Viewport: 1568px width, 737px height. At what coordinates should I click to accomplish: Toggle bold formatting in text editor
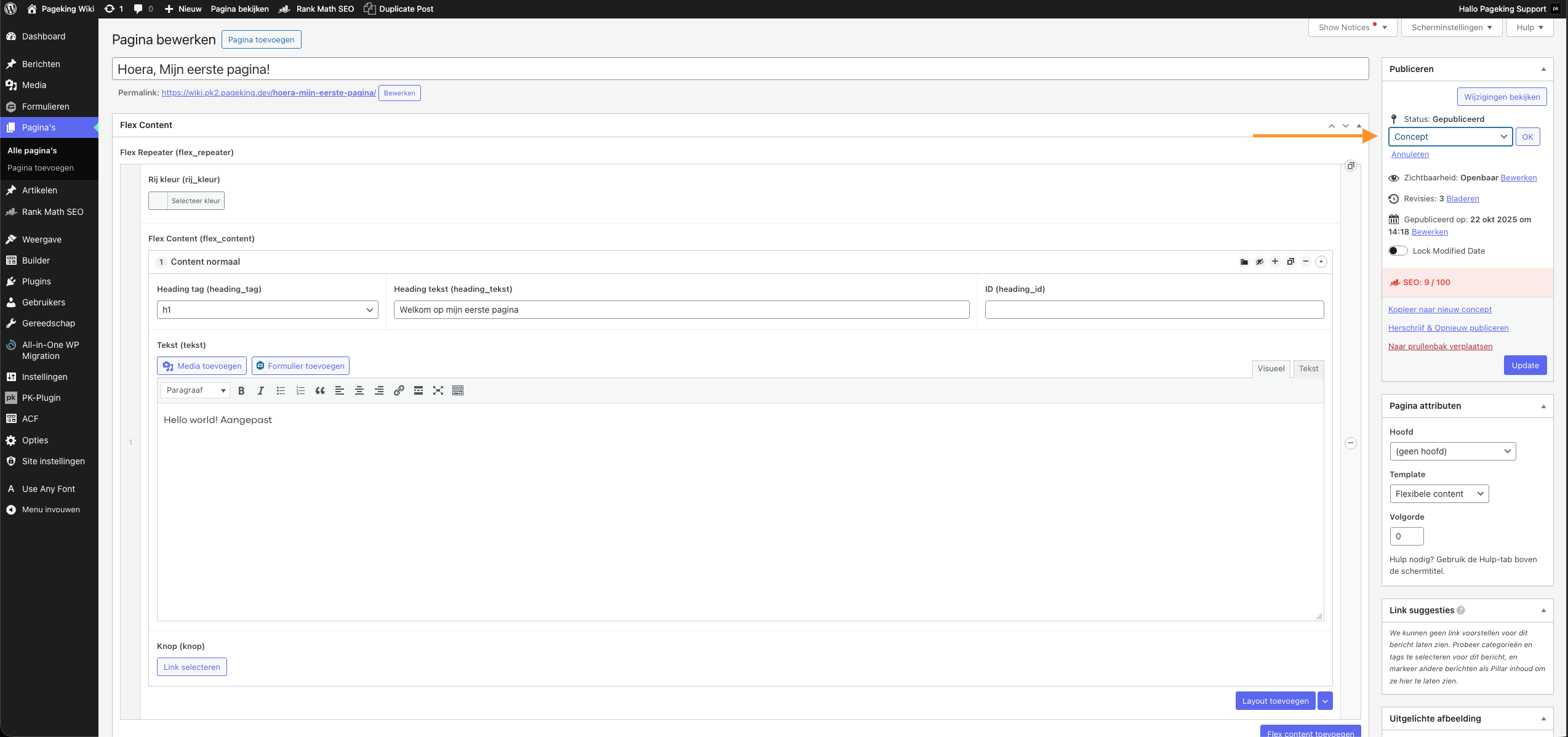(x=241, y=390)
